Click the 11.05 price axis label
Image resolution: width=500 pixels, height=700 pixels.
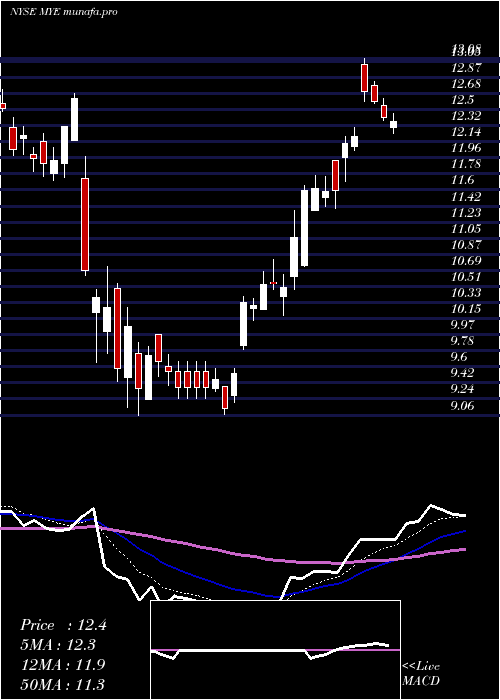click(466, 229)
